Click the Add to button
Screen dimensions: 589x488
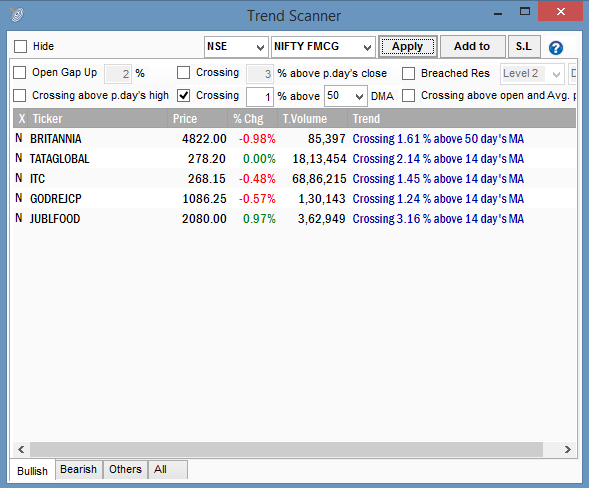tap(472, 47)
